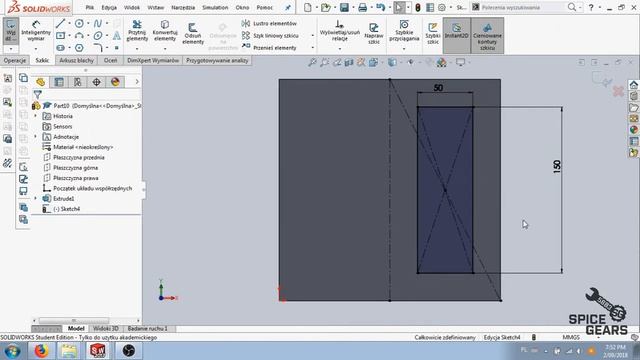Open the Plik menu

(89, 7)
